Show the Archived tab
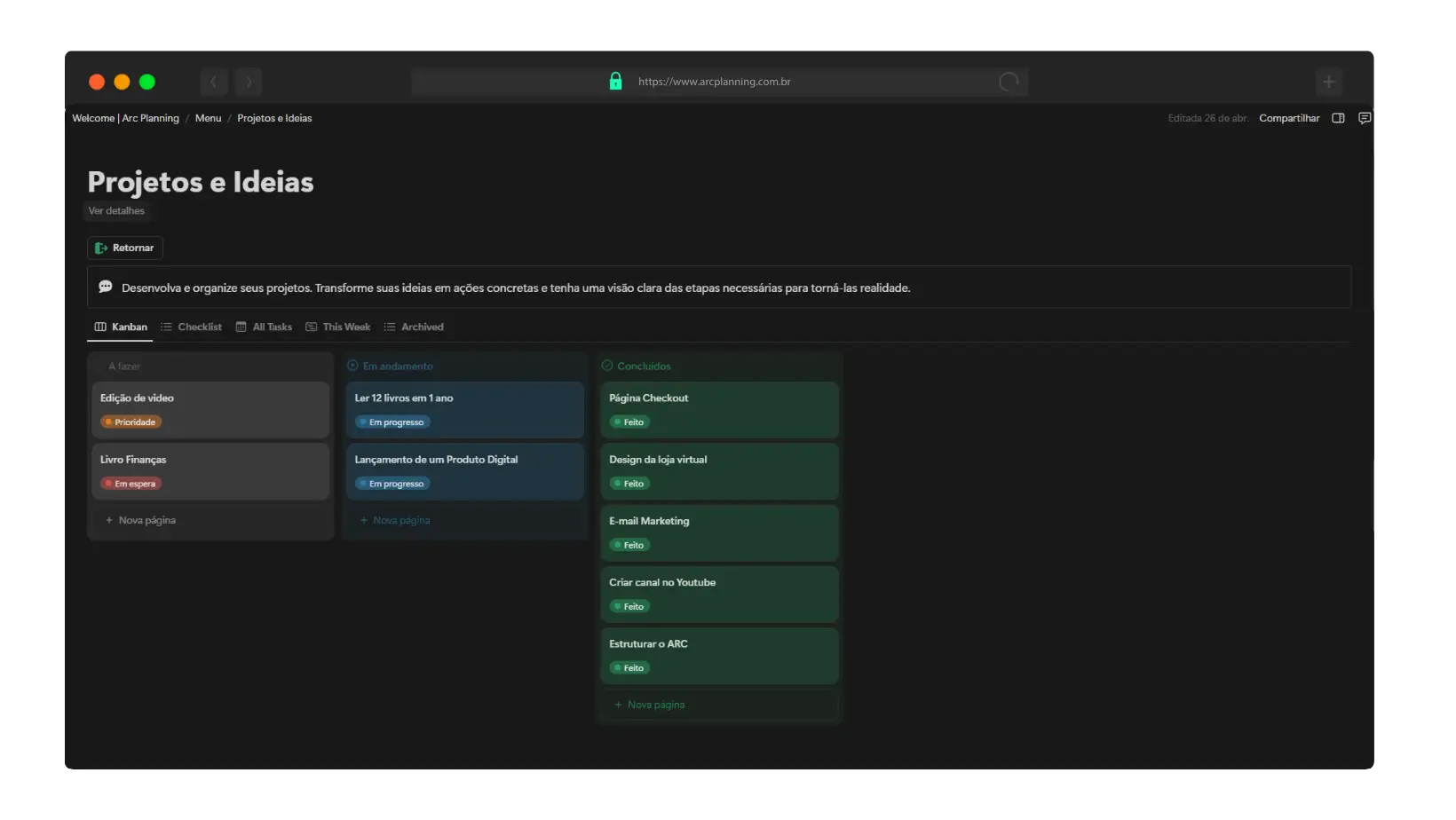The image size is (1456, 820). tap(414, 327)
